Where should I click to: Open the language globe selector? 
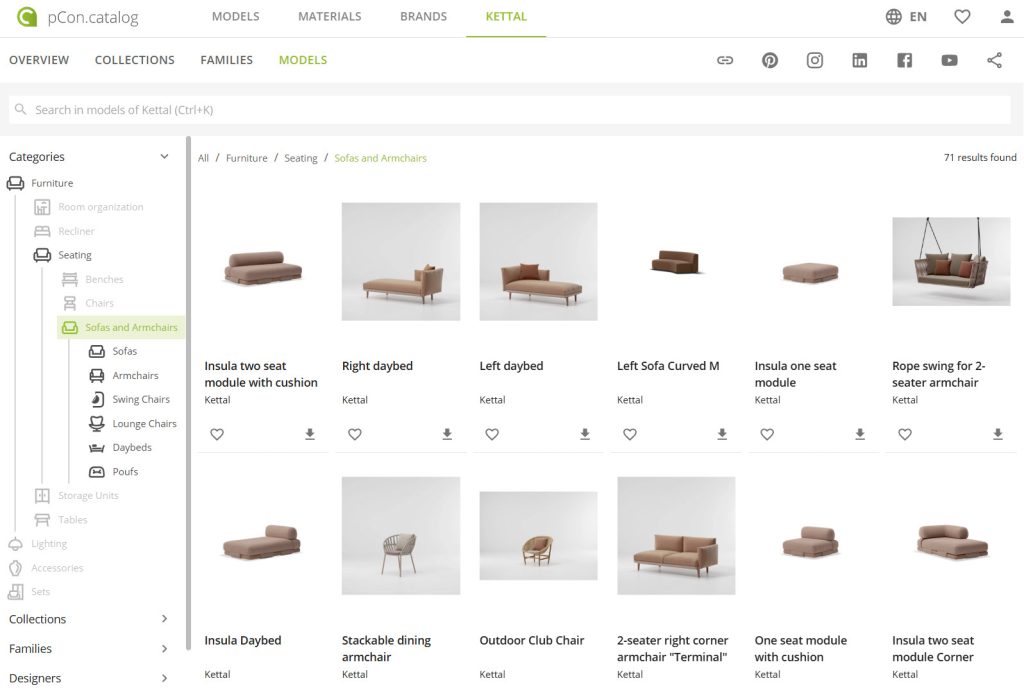click(x=893, y=16)
